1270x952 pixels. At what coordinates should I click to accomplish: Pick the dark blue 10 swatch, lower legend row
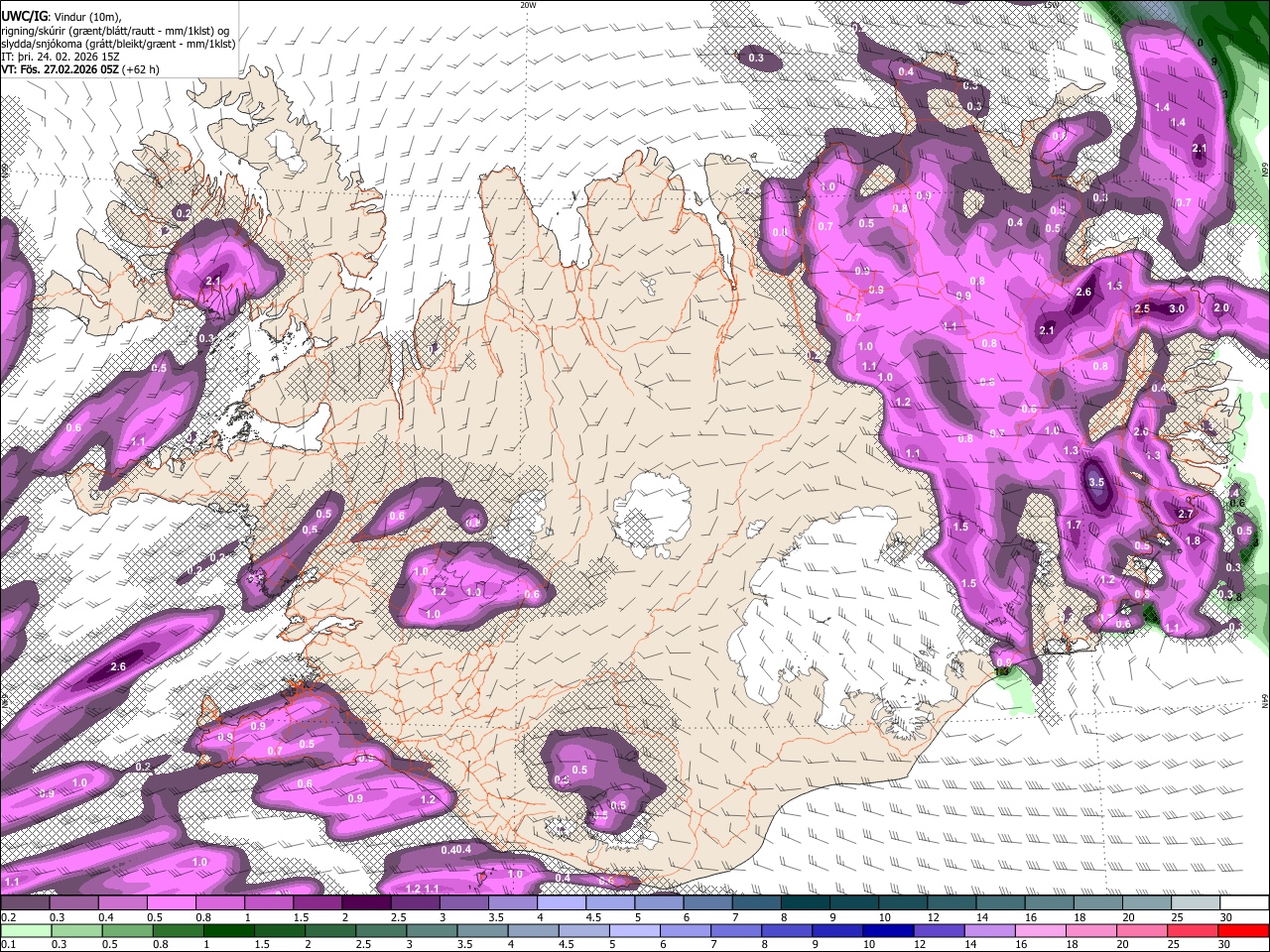coord(889,930)
